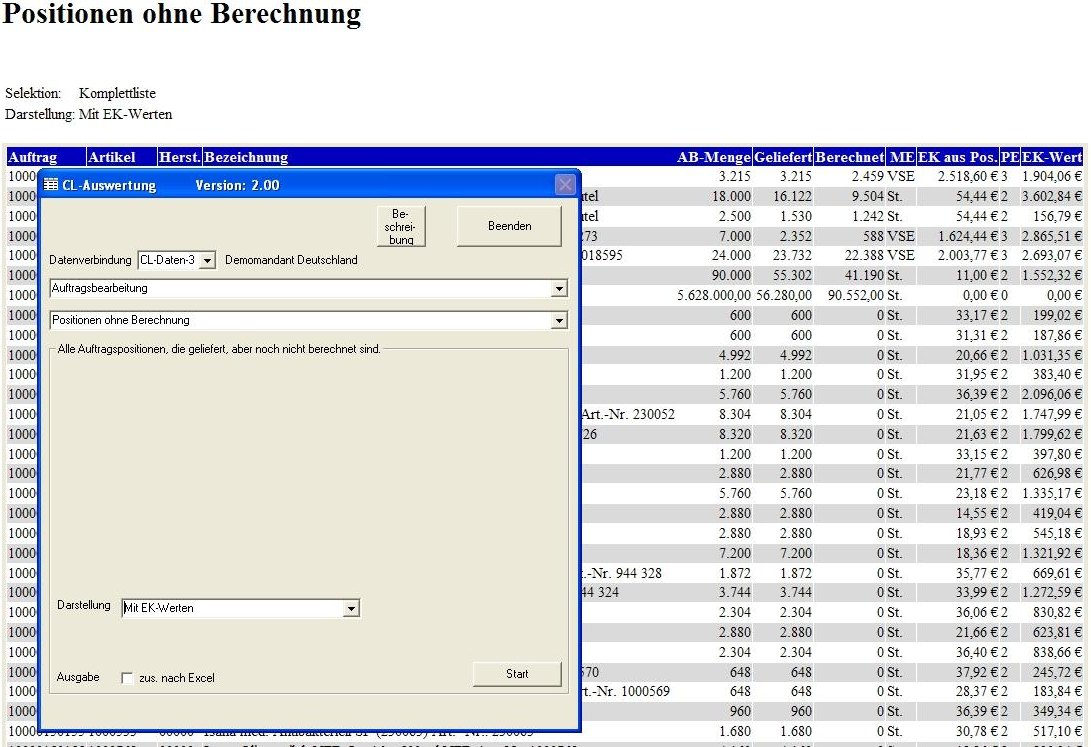Screen dimensions: 1091x747
Task: Click the text Art.-Nr. 230052
Action: pyautogui.click(x=628, y=415)
